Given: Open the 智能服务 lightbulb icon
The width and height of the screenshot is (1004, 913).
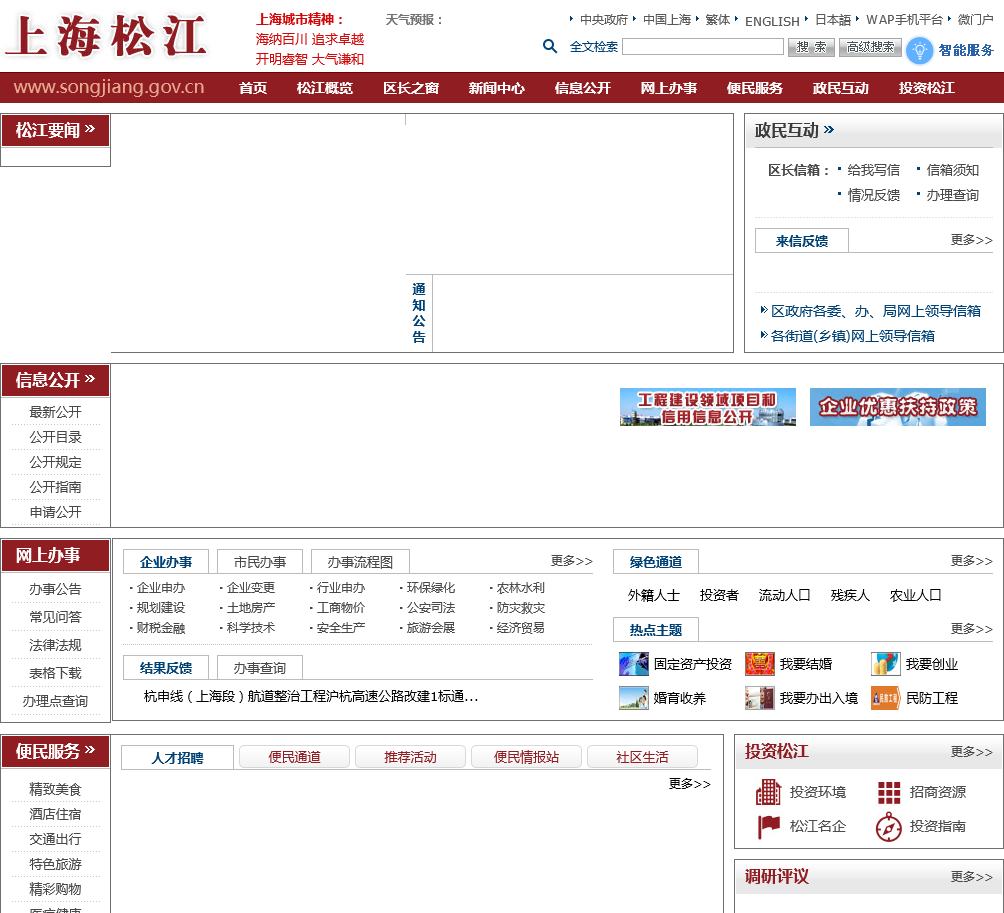Looking at the screenshot, I should point(919,50).
